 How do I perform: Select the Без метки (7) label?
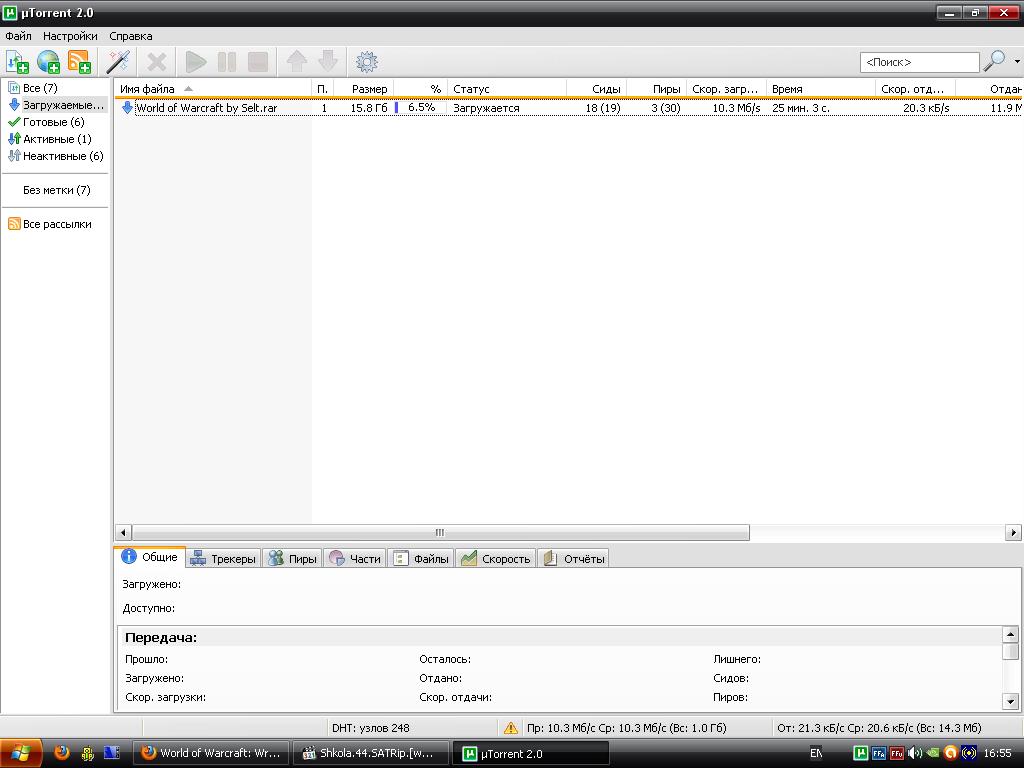click(x=56, y=190)
